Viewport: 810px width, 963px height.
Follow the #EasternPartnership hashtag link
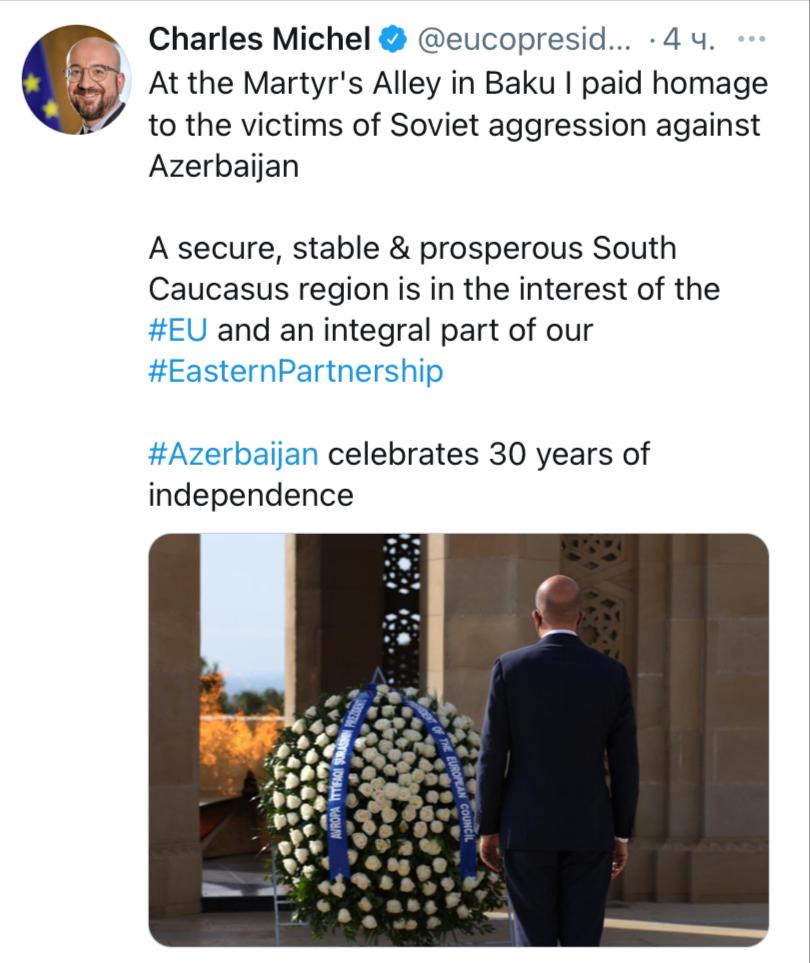pyautogui.click(x=295, y=372)
